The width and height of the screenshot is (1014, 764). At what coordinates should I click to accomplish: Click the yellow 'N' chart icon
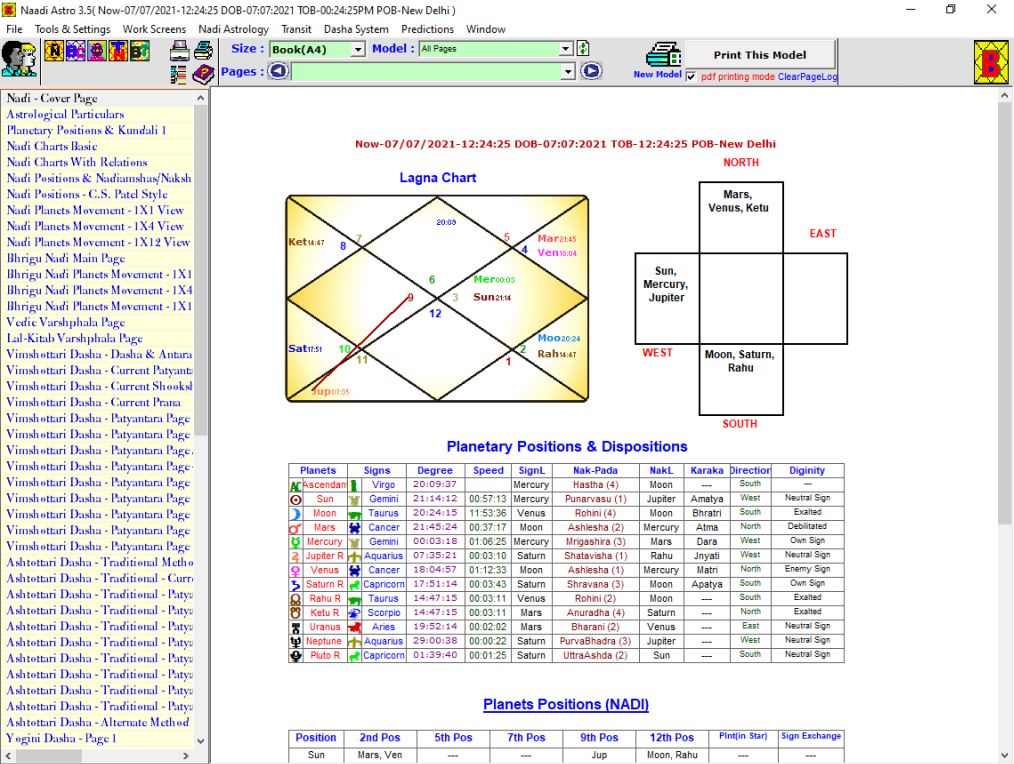54,50
